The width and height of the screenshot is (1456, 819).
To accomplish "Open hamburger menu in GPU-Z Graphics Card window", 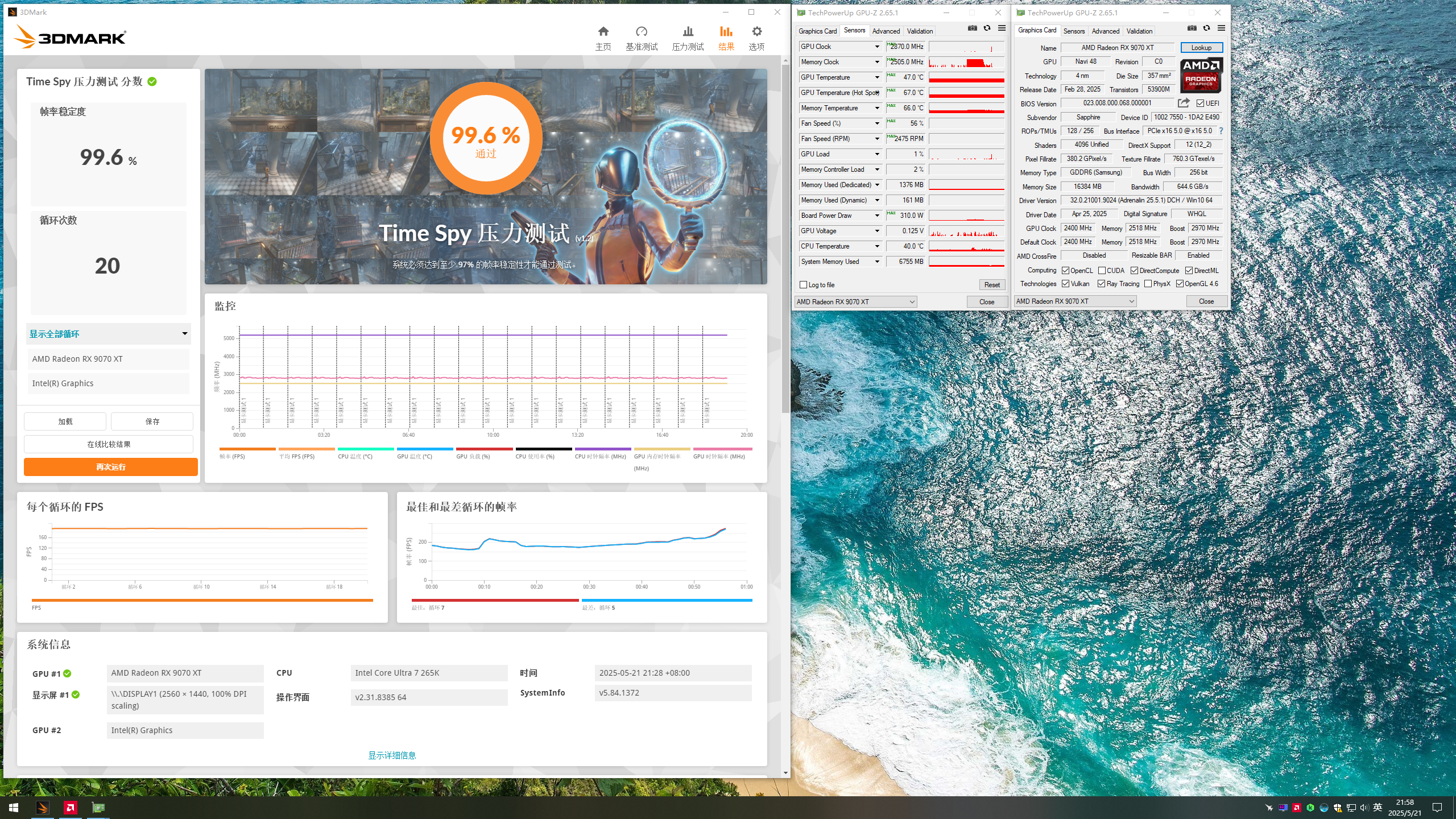I will 1221,28.
